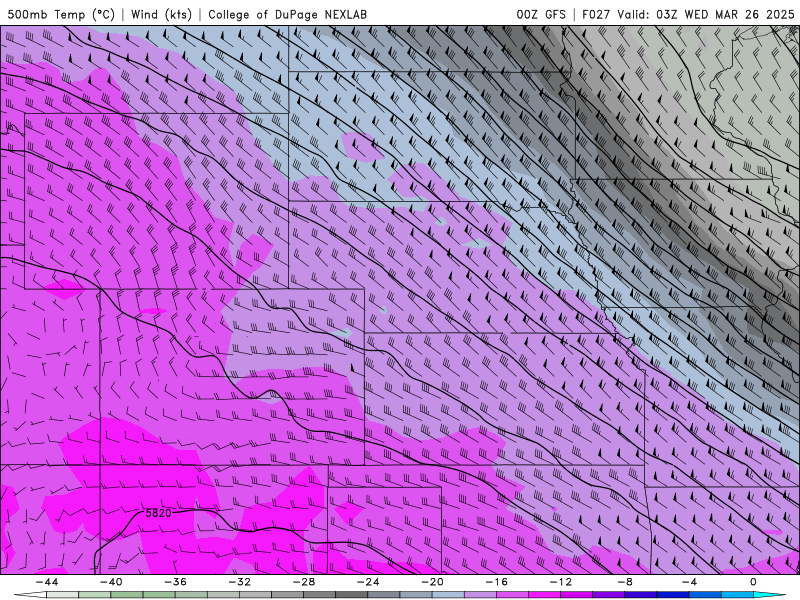This screenshot has width=800, height=600.
Task: Click the white arrow start of the color bar
Action: click(30, 595)
